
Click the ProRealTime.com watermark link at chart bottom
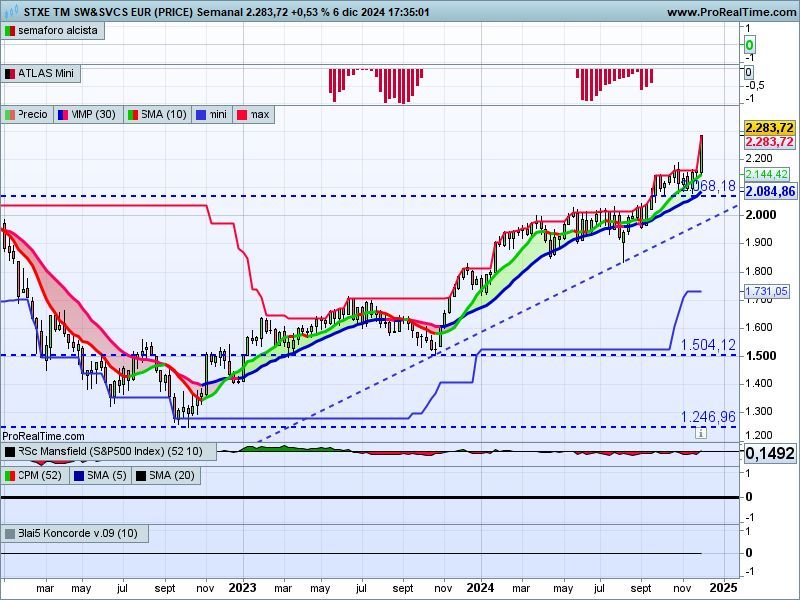click(43, 436)
